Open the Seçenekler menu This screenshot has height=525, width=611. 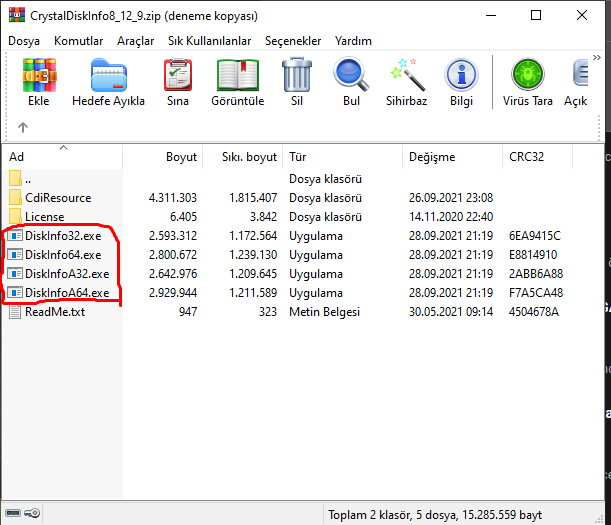[x=293, y=41]
